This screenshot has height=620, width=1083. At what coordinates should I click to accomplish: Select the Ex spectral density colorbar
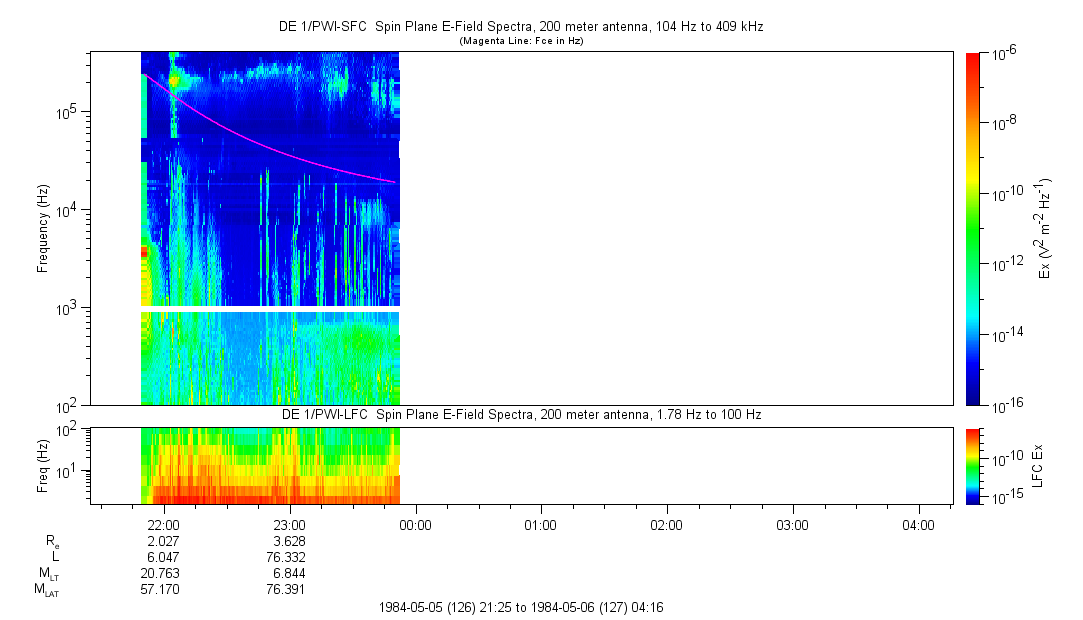click(x=973, y=228)
